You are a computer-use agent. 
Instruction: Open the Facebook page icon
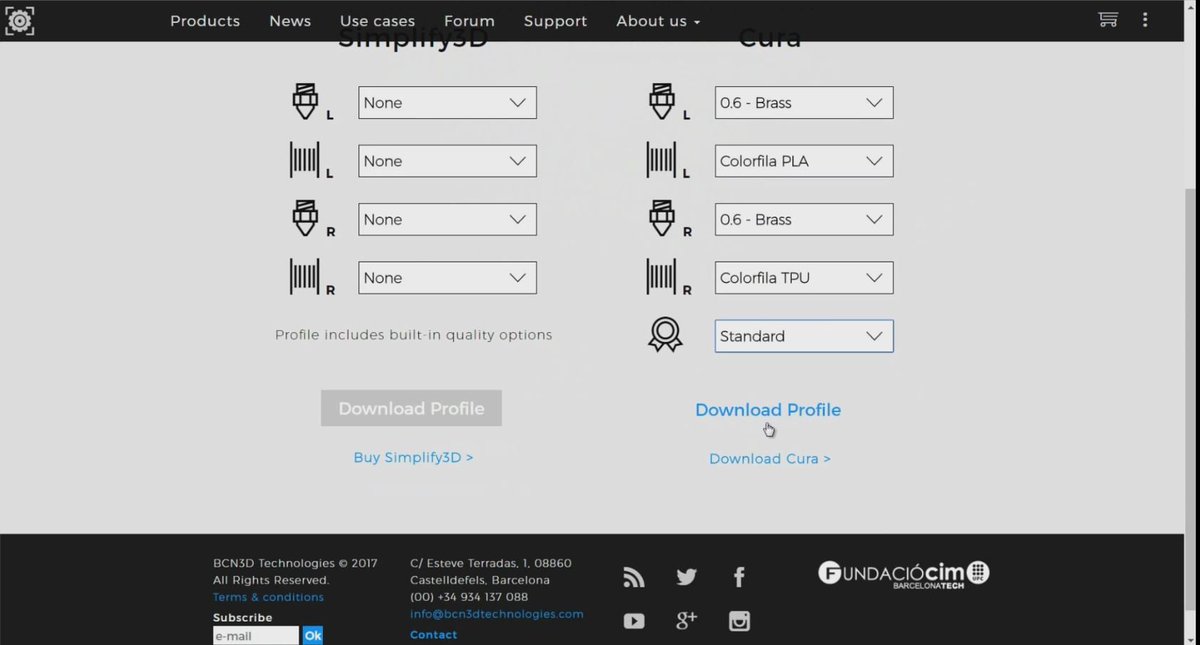739,577
